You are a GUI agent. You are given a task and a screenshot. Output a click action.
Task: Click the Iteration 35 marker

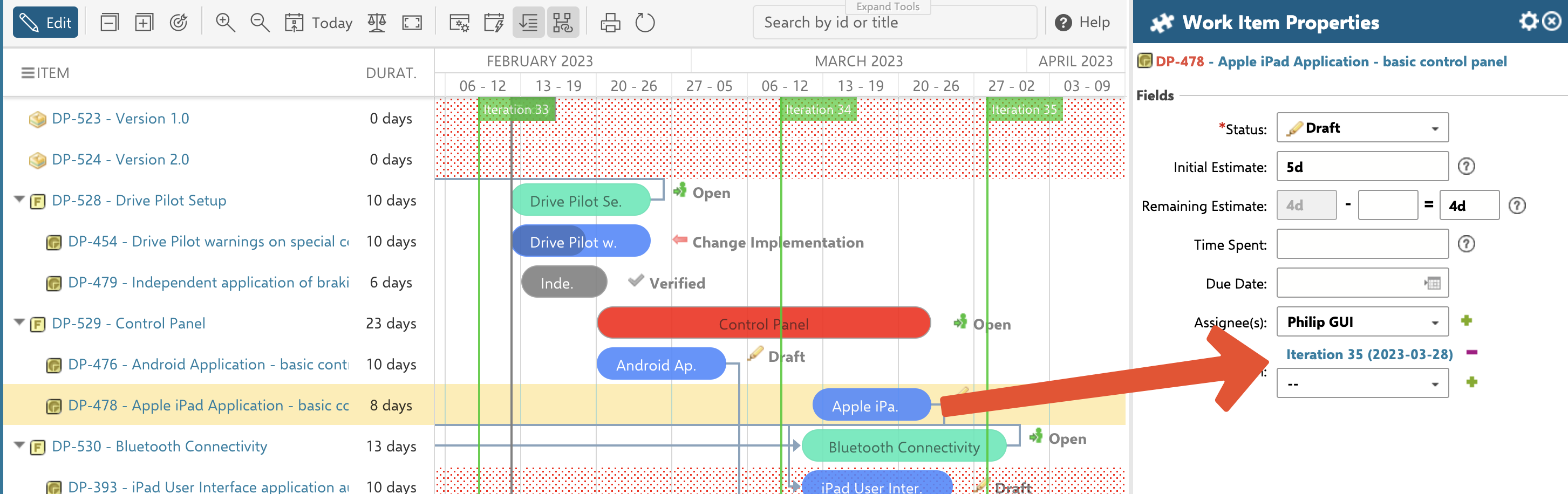pos(1024,109)
